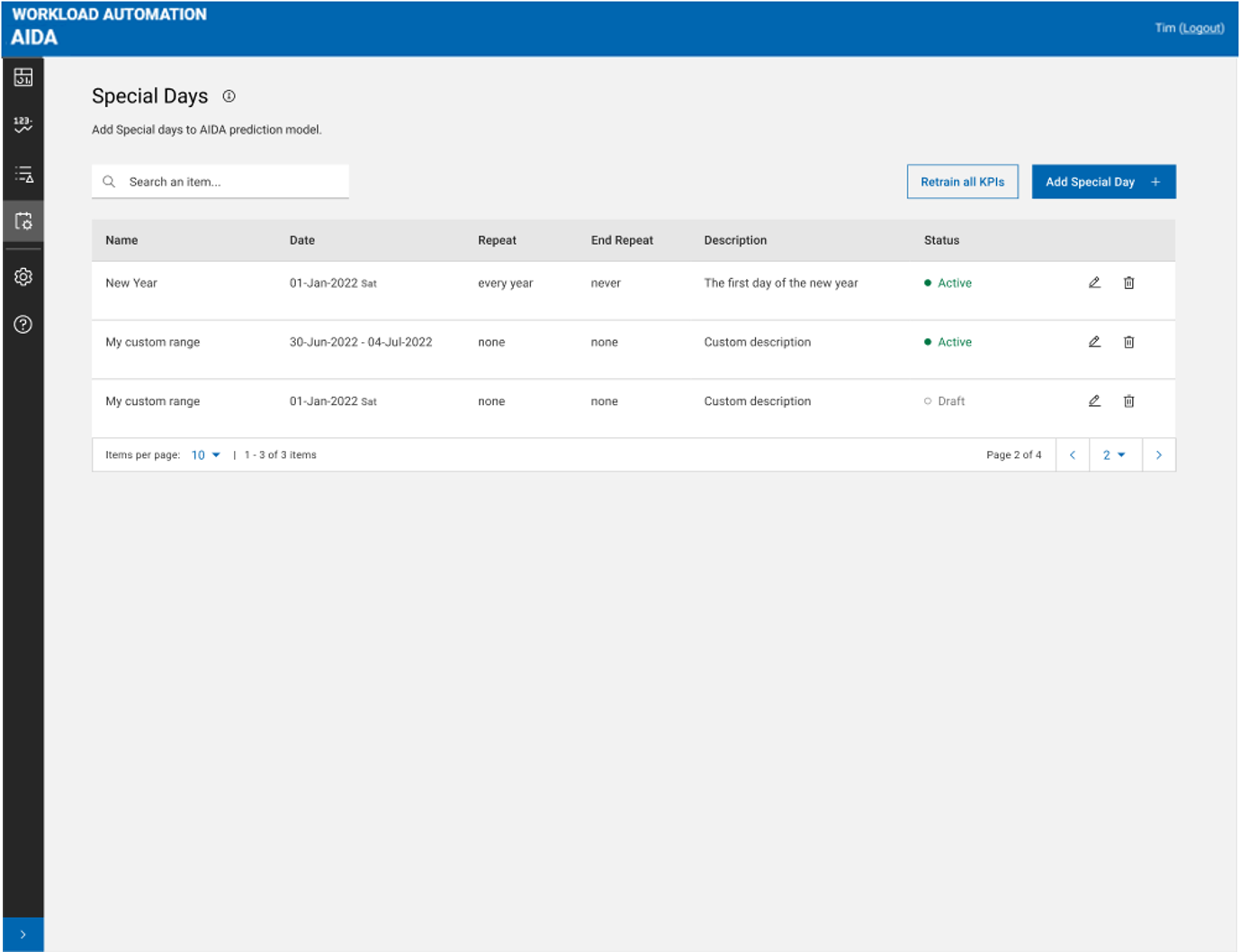1240x952 pixels.
Task: Click the Retrain all KPIs button
Action: pos(962,182)
